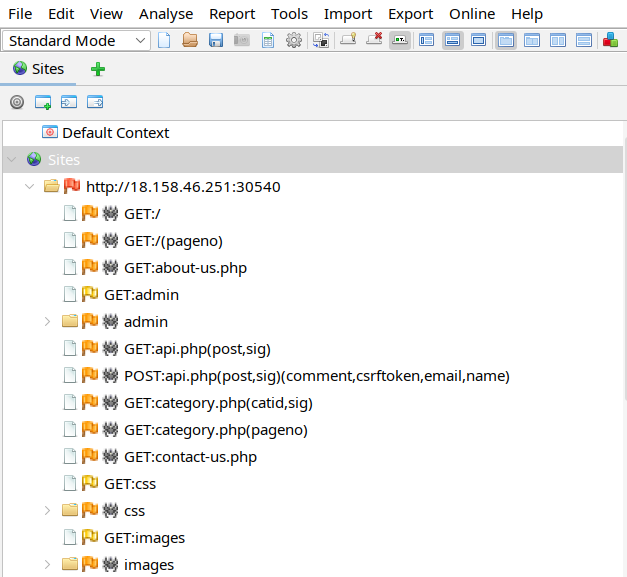The image size is (627, 577).
Task: Click the Export Context icon
Action: tap(95, 102)
